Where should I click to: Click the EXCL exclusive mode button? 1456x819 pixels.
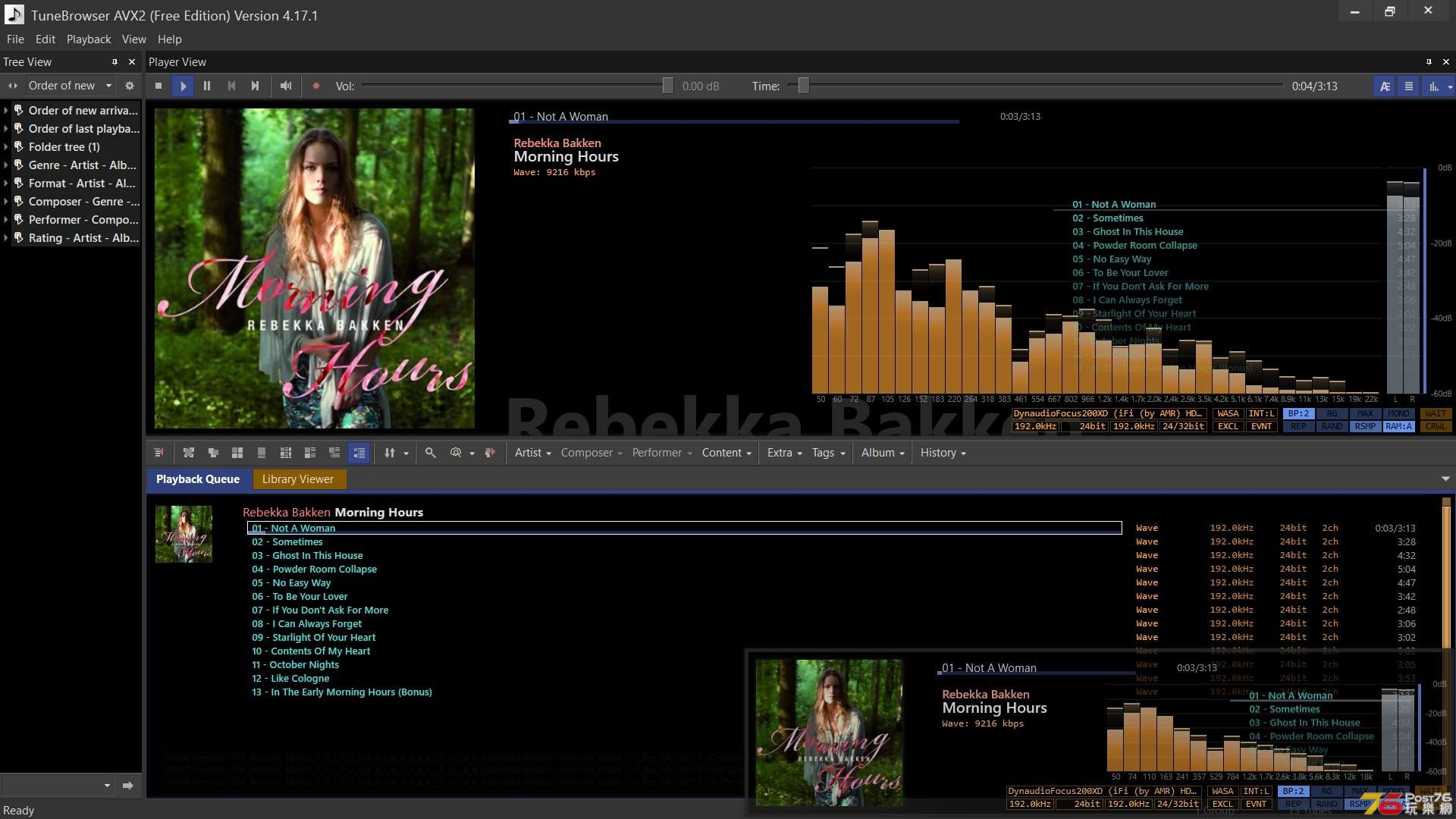pyautogui.click(x=1228, y=427)
